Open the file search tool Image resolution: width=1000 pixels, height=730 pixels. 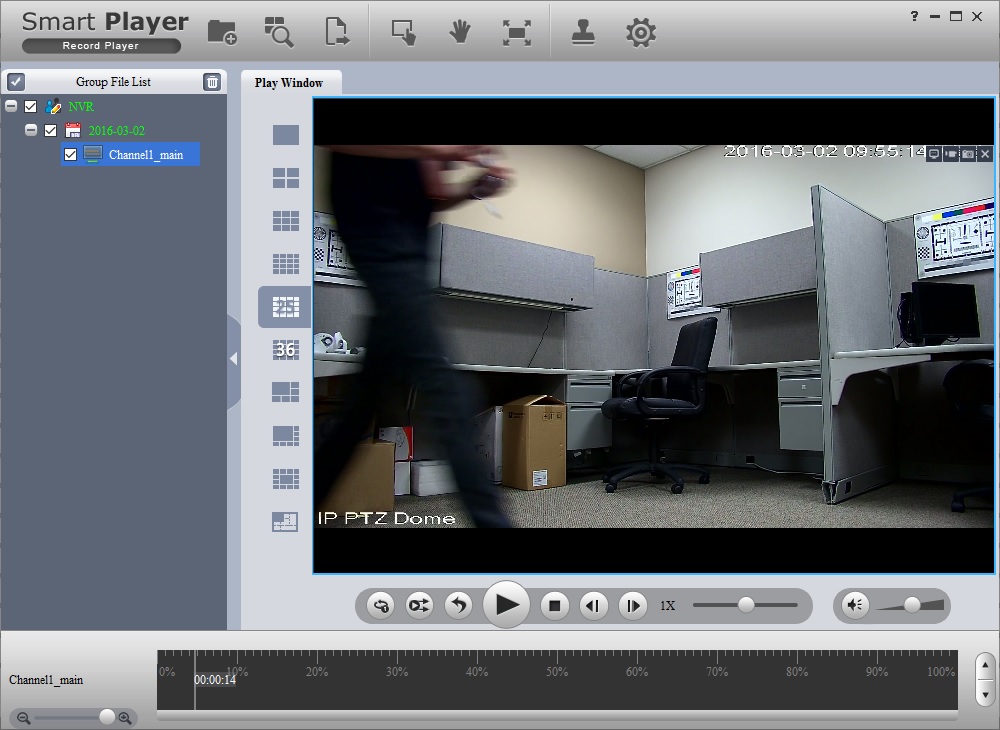[x=278, y=32]
